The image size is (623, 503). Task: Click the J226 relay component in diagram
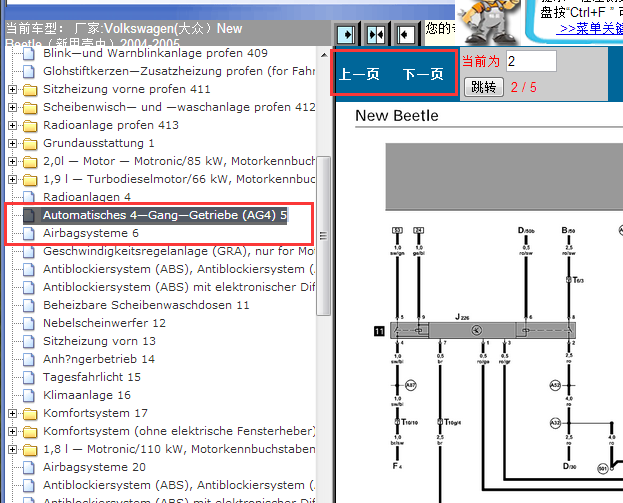(x=483, y=330)
